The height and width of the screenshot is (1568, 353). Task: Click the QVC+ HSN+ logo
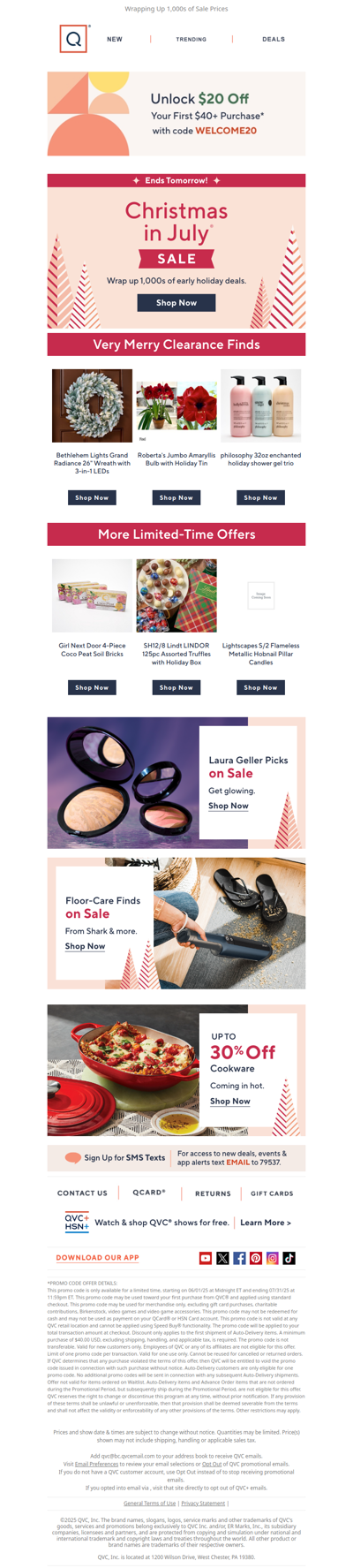pyautogui.click(x=77, y=1223)
